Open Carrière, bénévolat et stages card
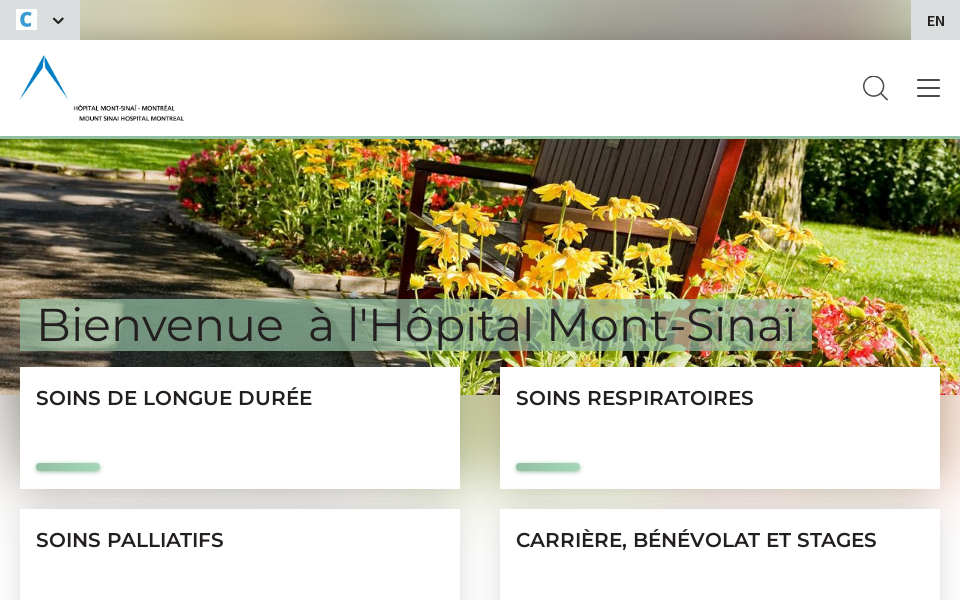 (720, 555)
